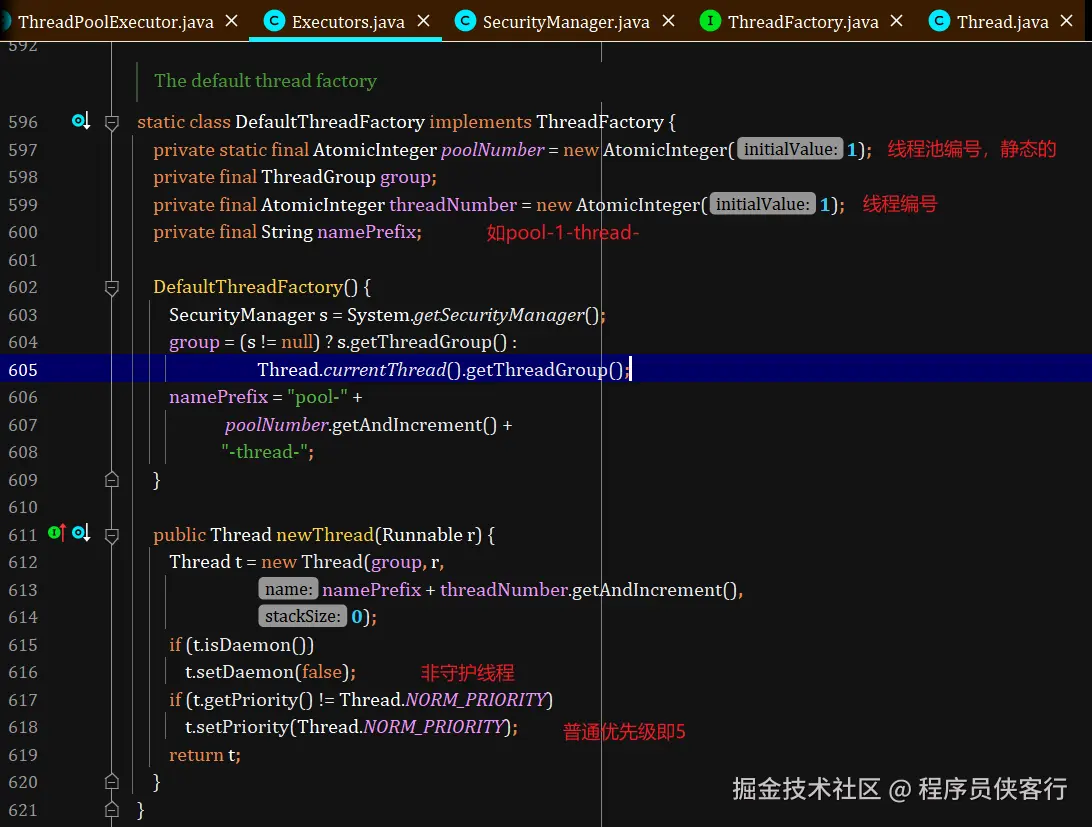
Task: Close the ThreadFactory.java tab
Action: (897, 22)
